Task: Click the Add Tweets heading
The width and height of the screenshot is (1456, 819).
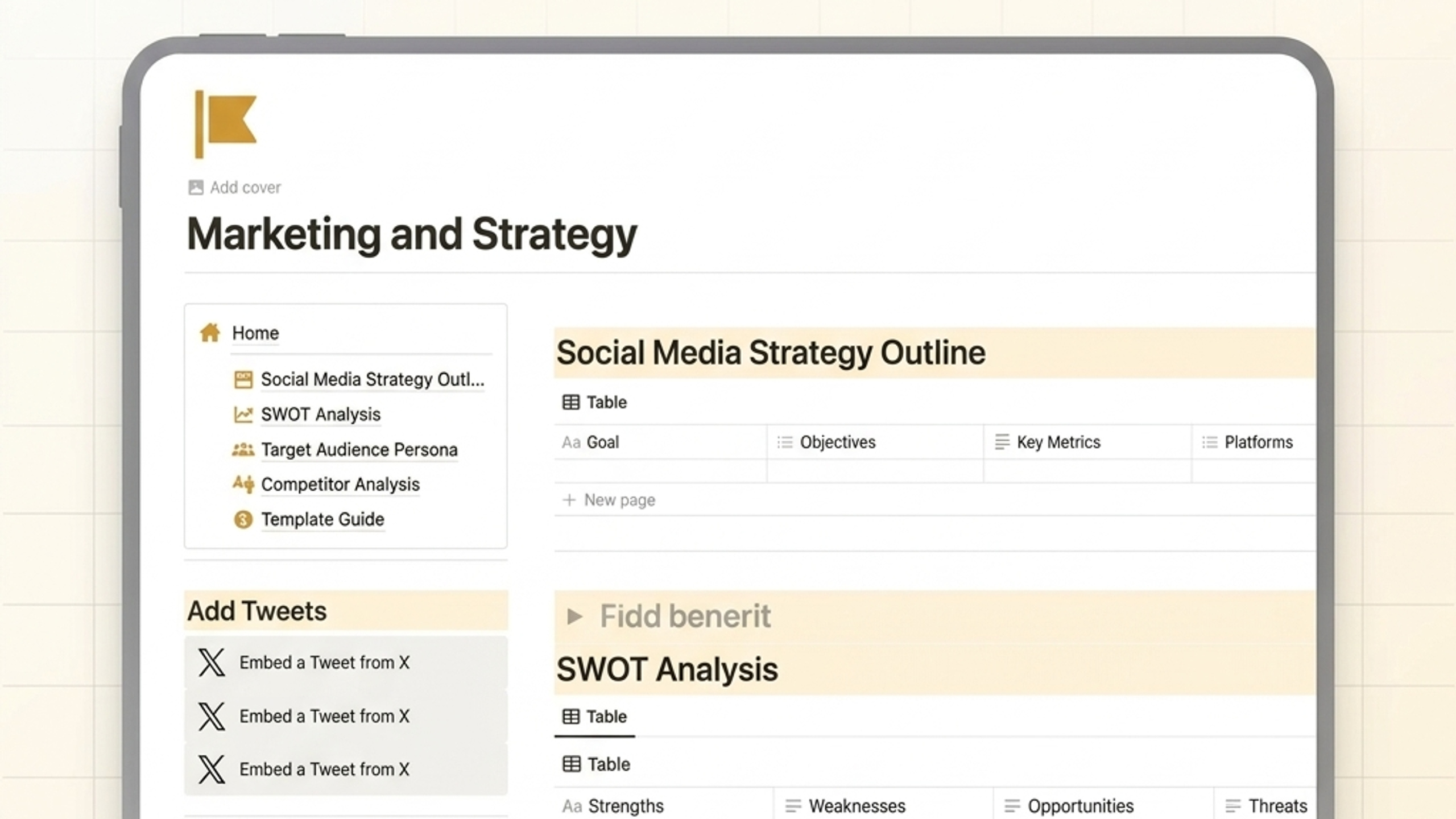Action: coord(257,611)
